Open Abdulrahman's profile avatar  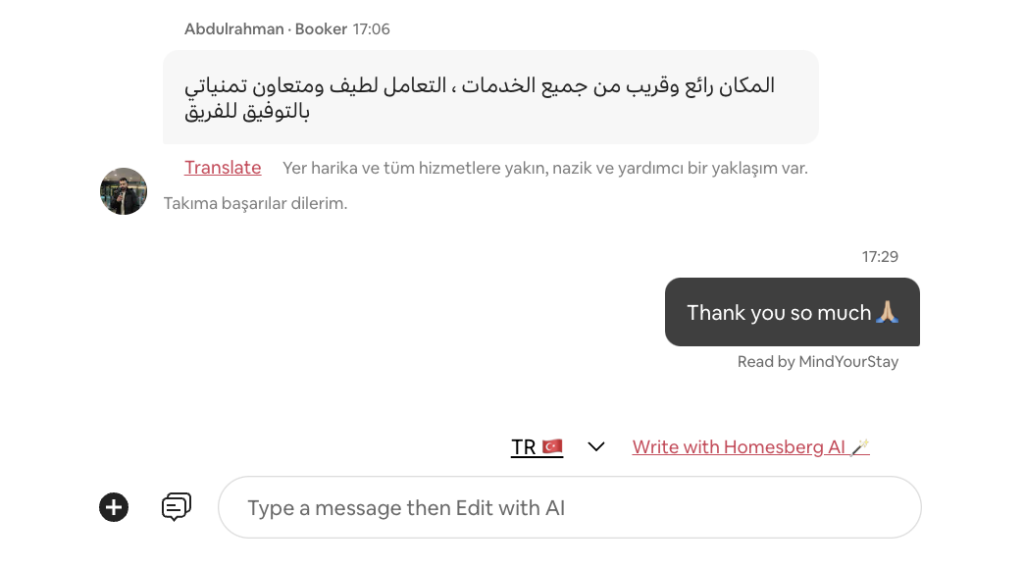point(123,191)
